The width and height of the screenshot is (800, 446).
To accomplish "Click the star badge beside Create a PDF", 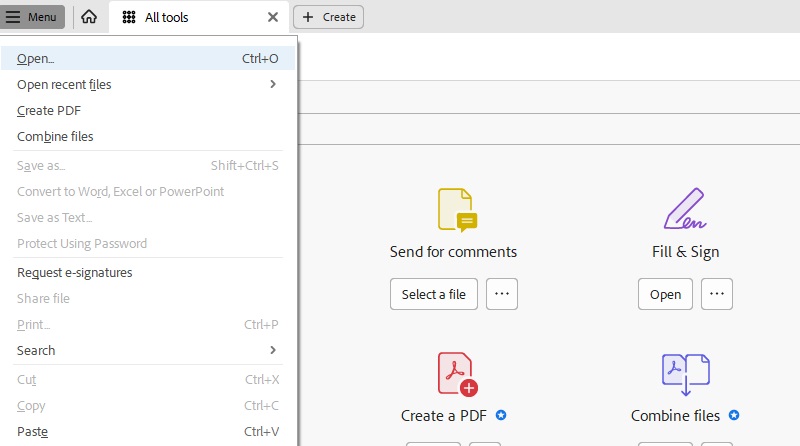I will pos(501,415).
